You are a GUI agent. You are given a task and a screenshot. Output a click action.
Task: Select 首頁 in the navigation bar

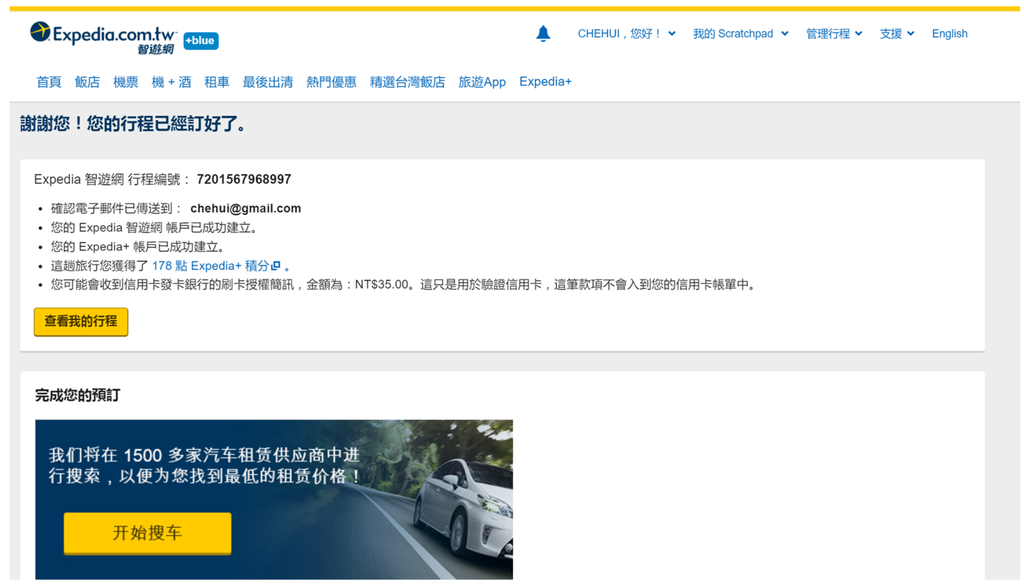coord(48,82)
